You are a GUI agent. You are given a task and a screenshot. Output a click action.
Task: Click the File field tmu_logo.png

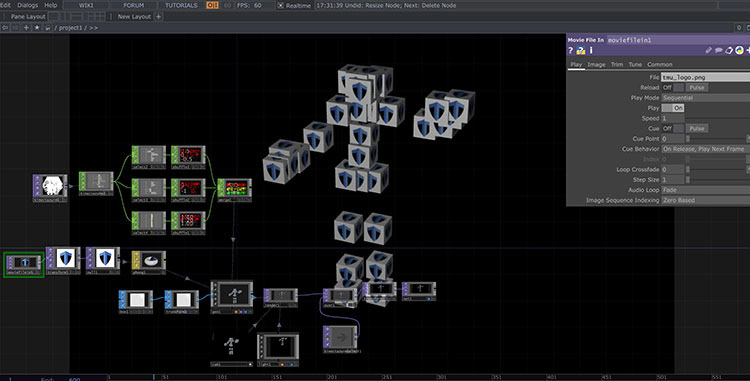click(x=706, y=77)
